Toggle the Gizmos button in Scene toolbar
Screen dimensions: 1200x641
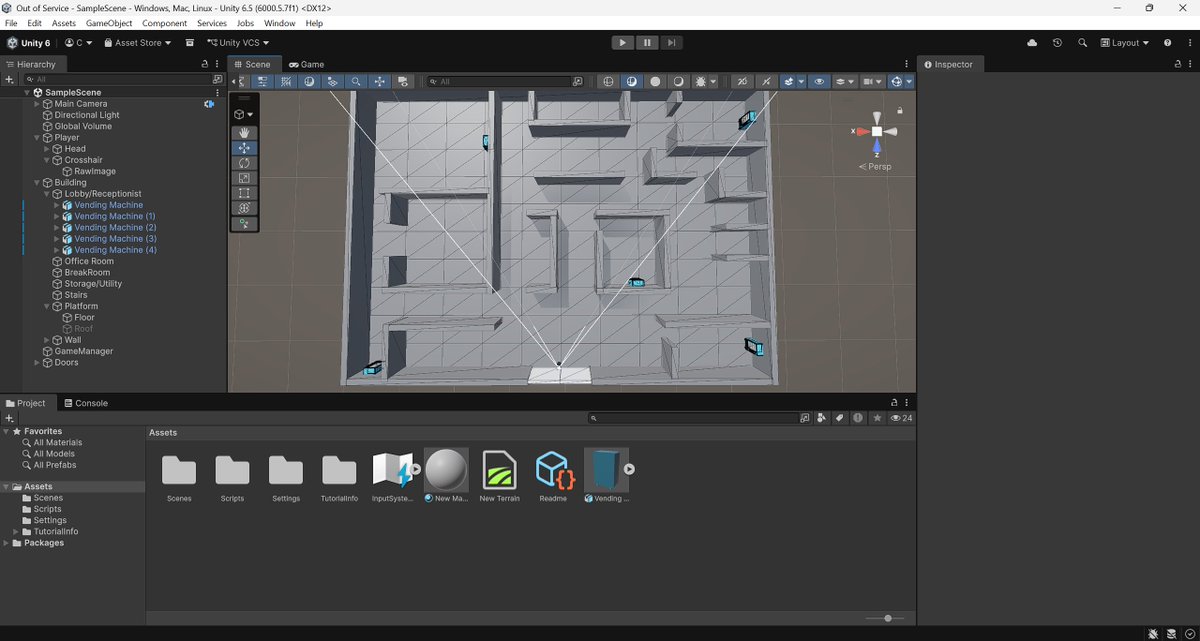point(896,82)
